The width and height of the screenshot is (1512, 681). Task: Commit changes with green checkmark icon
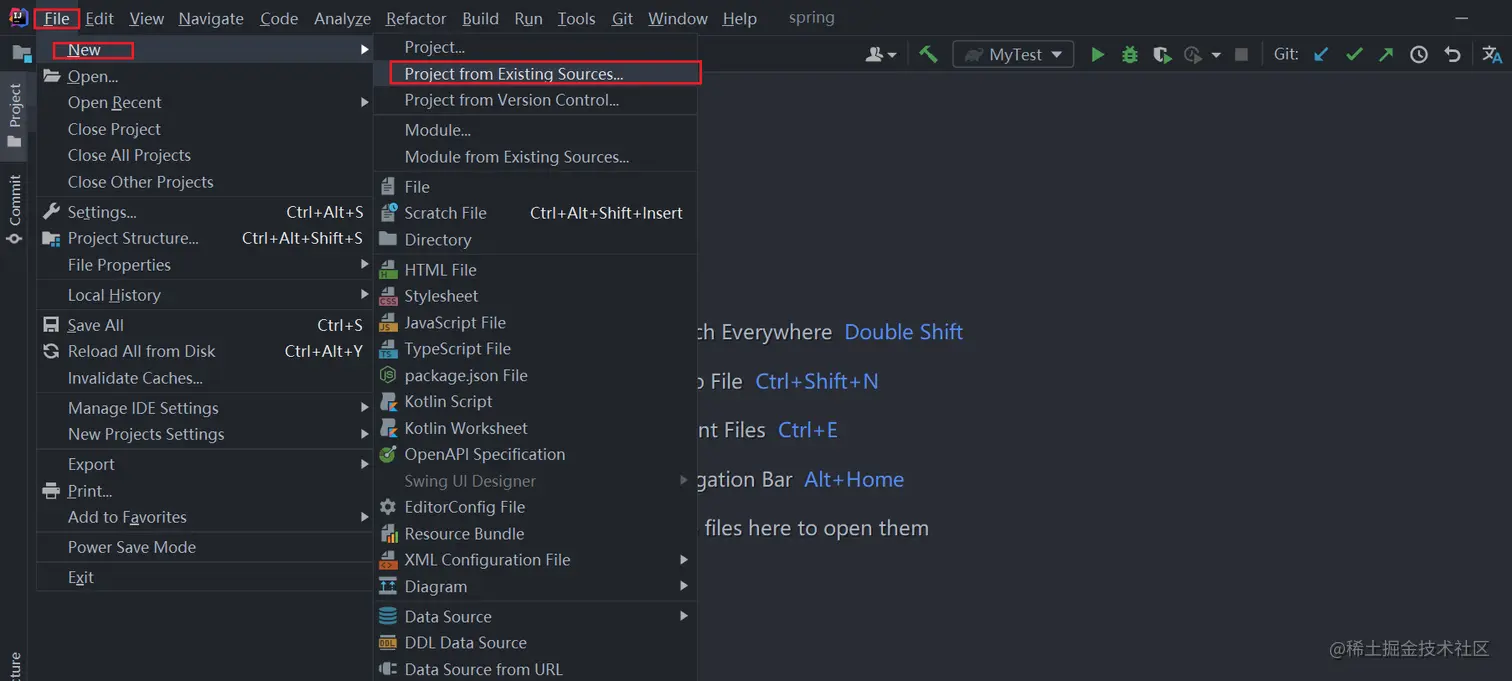(x=1354, y=55)
